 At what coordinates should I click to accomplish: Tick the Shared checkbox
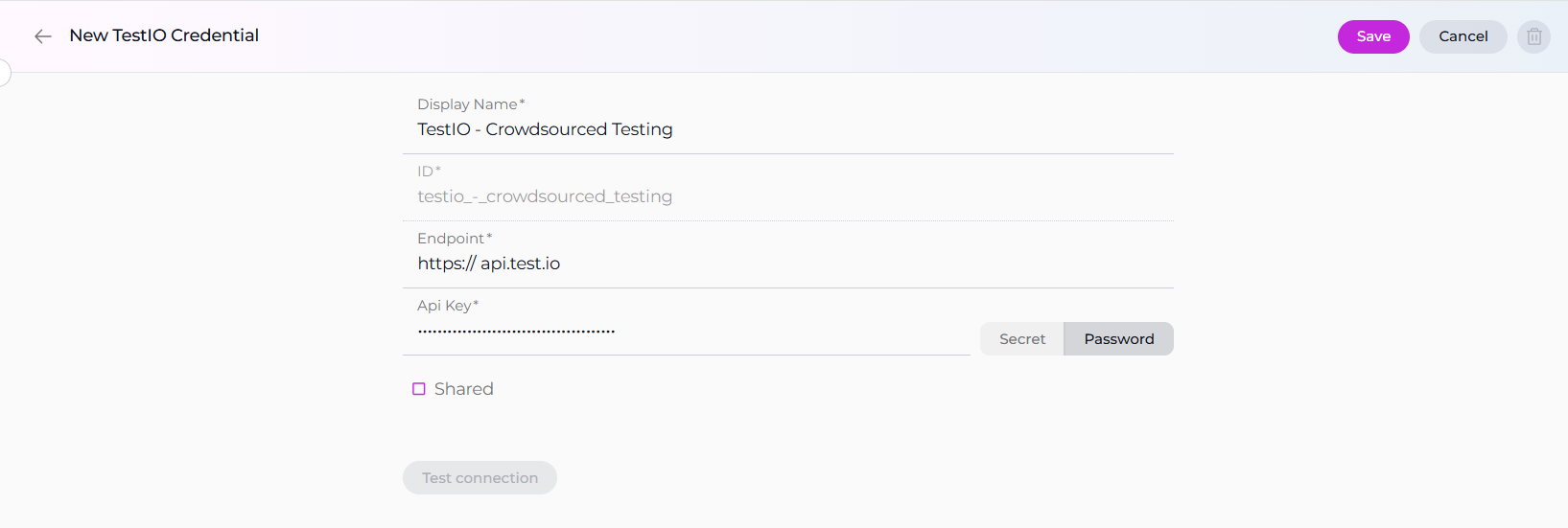click(419, 389)
